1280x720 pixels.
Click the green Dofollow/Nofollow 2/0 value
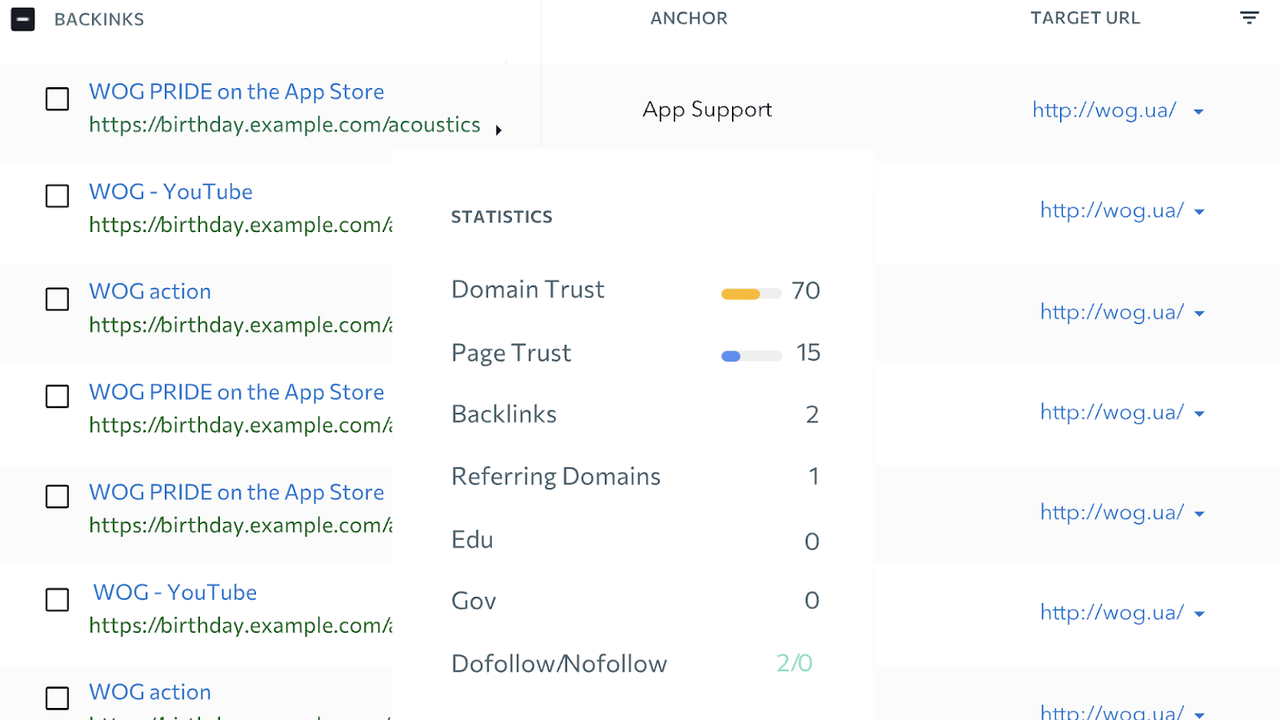click(794, 663)
